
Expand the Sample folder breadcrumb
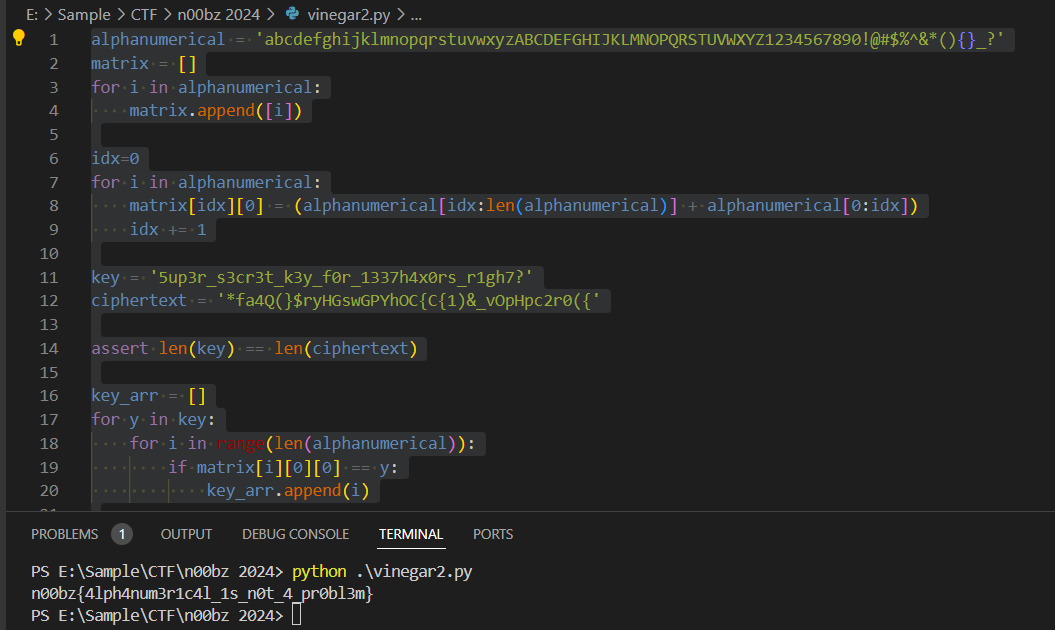point(84,15)
